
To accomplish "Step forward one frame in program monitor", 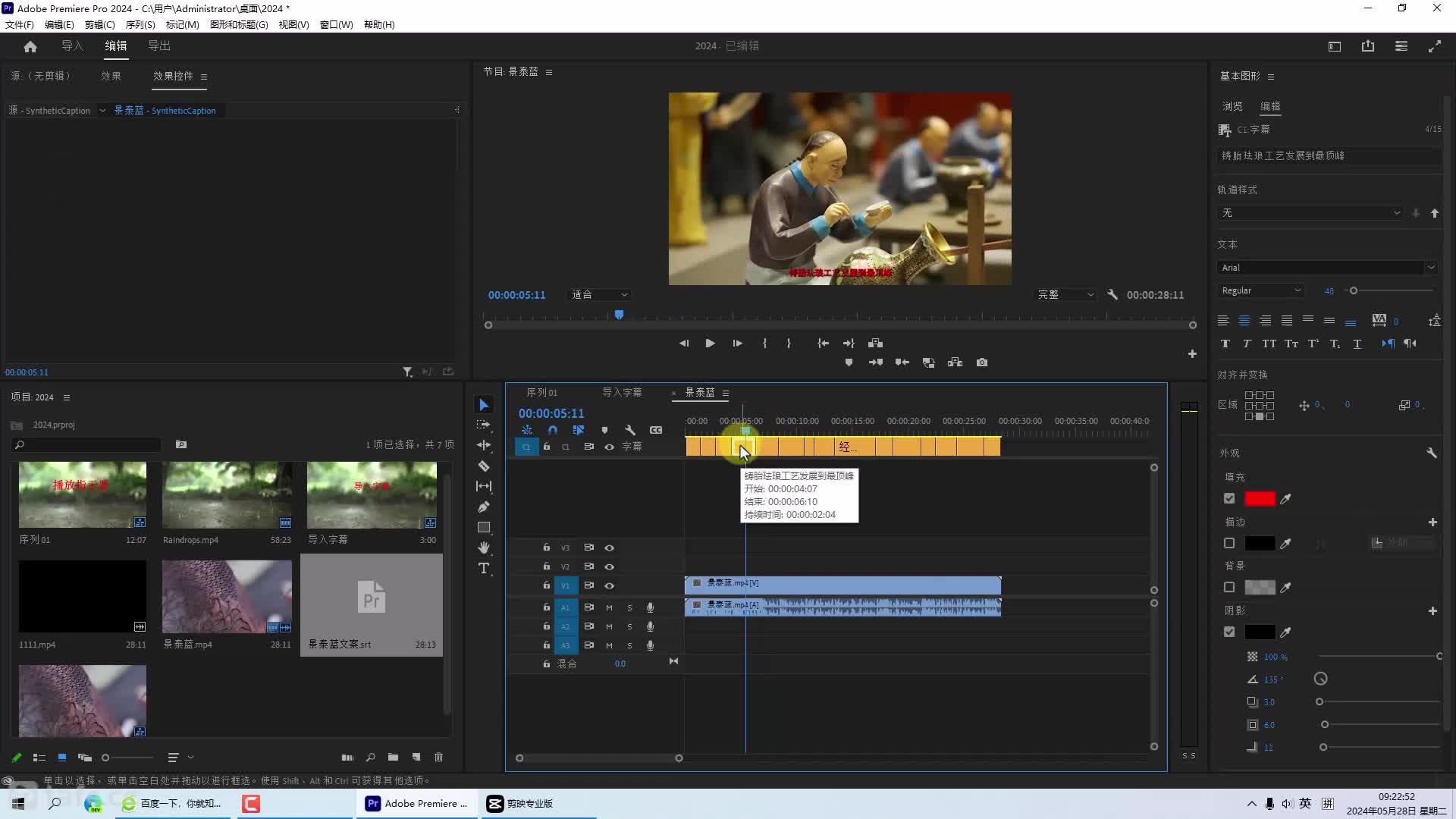I will click(737, 344).
